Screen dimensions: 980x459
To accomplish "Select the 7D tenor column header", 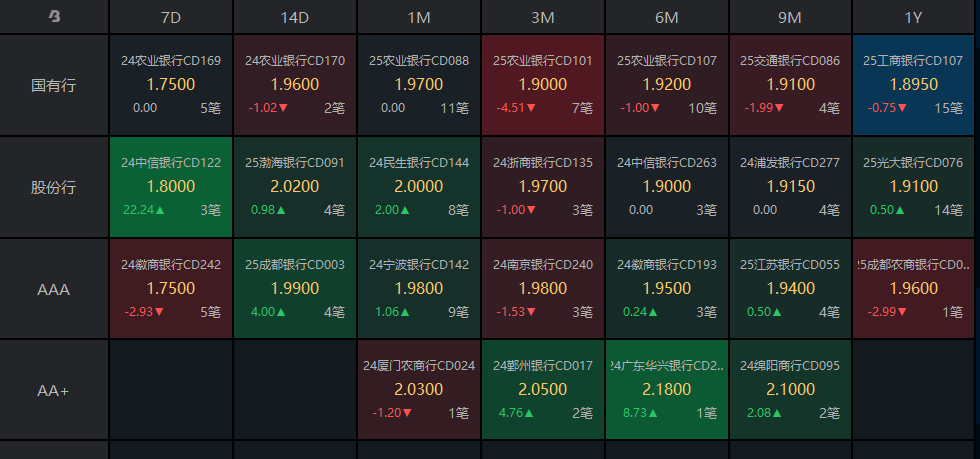I will tap(170, 17).
